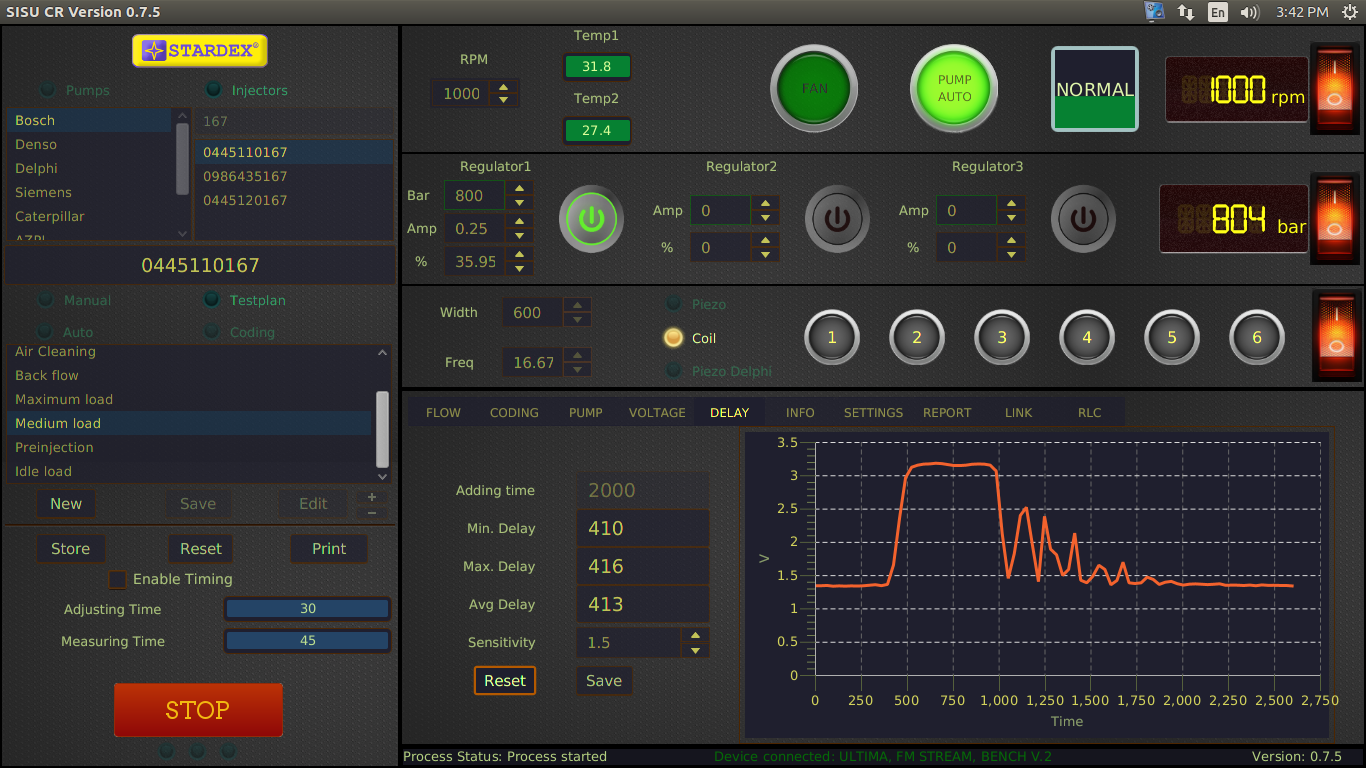The width and height of the screenshot is (1366, 768).
Task: Toggle the green FAN button
Action: tap(814, 89)
